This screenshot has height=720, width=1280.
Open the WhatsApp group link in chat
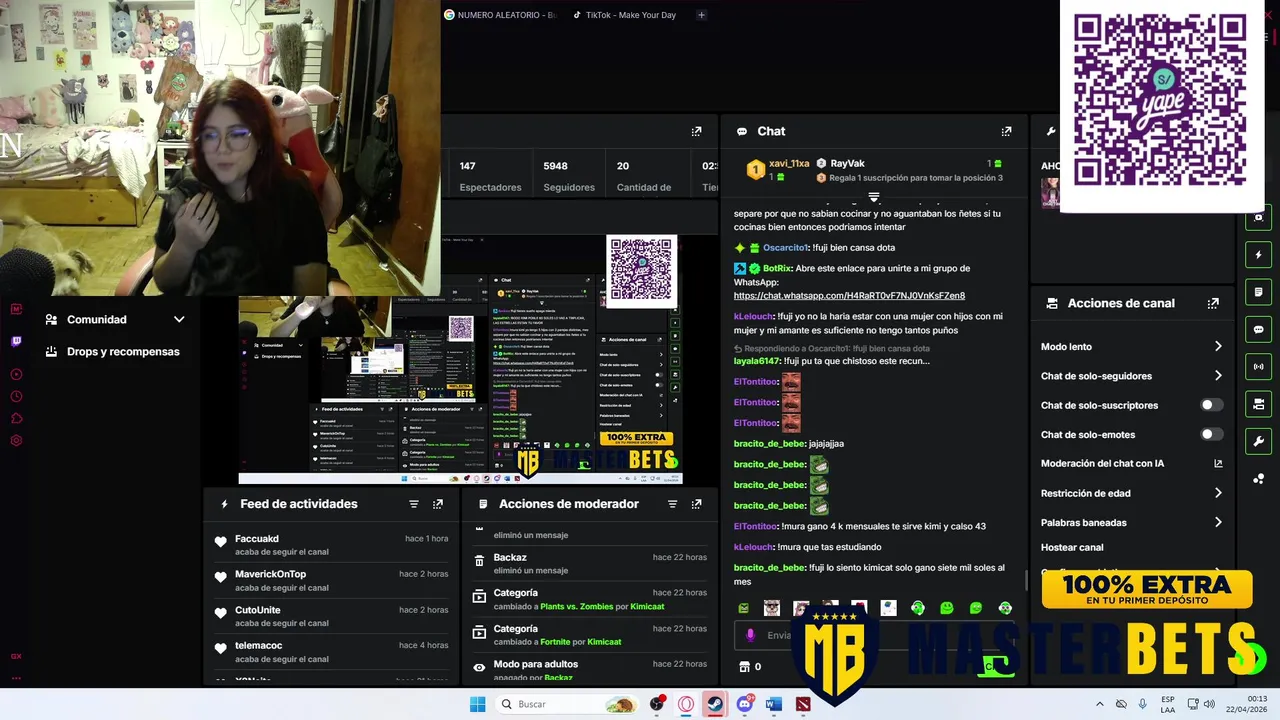coord(849,296)
